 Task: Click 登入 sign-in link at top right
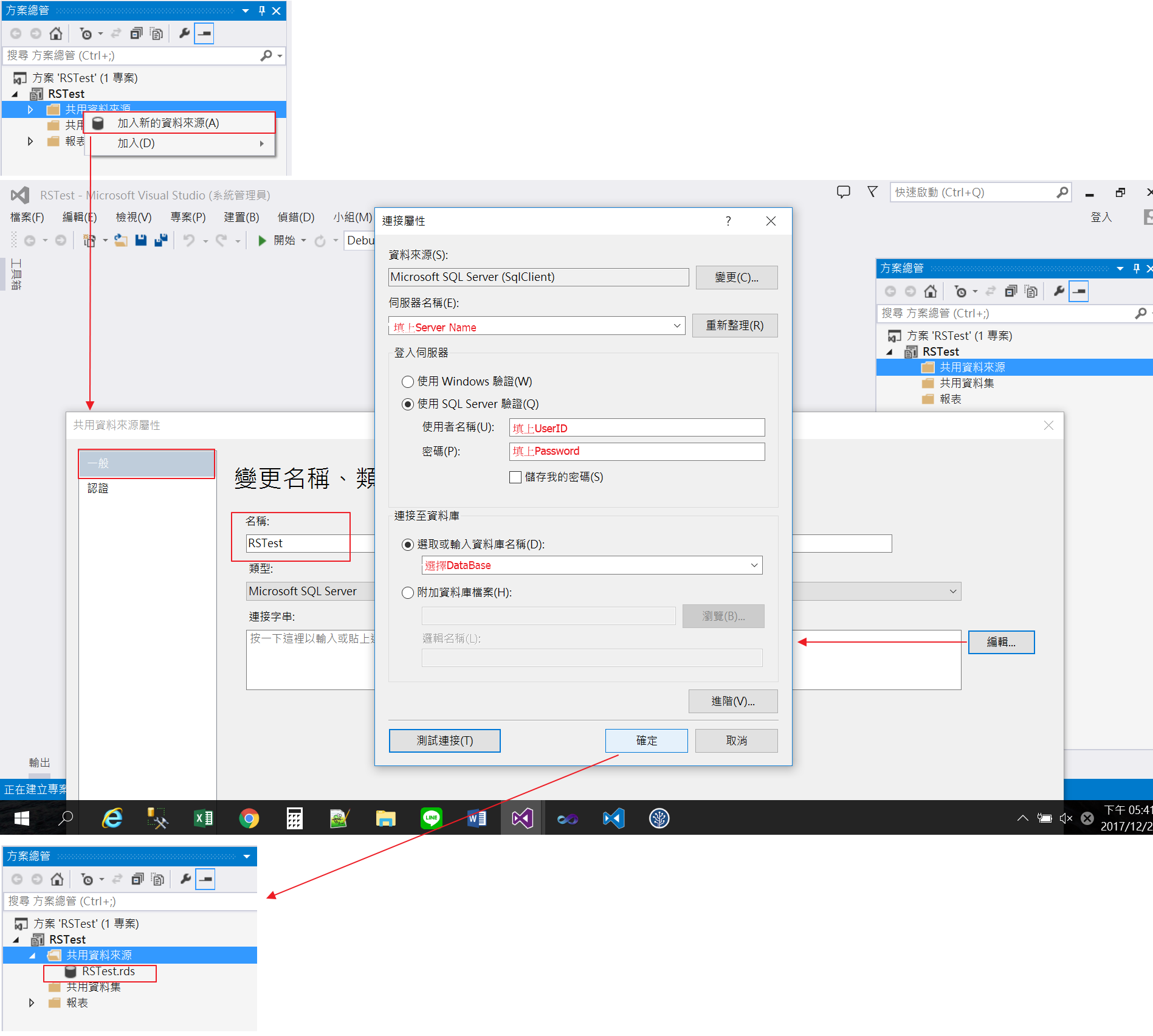[1101, 218]
